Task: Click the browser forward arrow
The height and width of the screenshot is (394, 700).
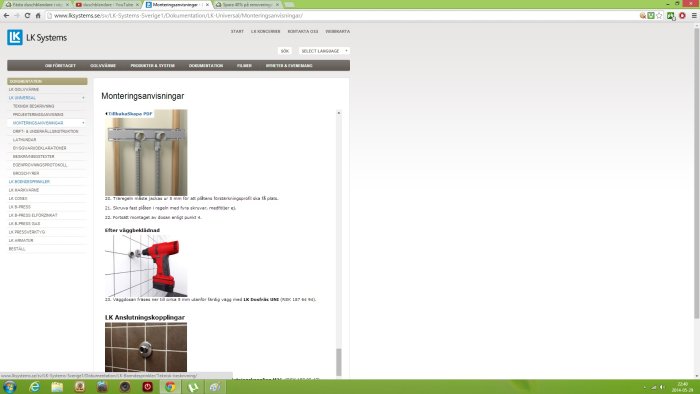Action: tap(17, 15)
